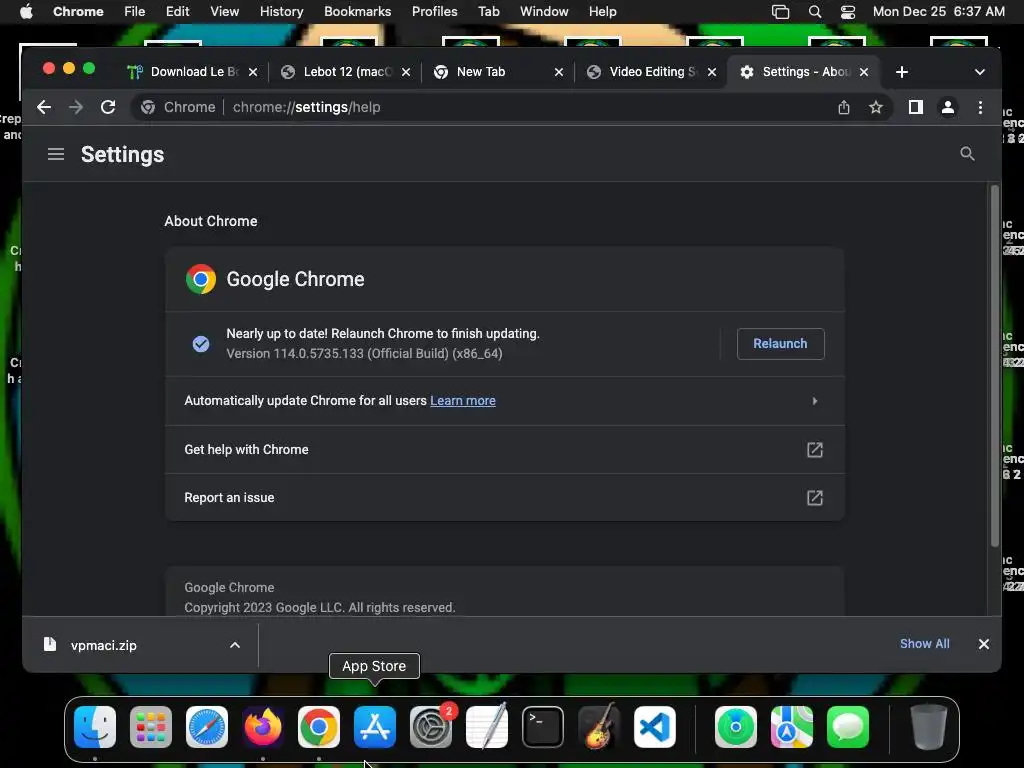Open the Bookmarks menu
Image resolution: width=1024 pixels, height=768 pixels.
[x=357, y=11]
